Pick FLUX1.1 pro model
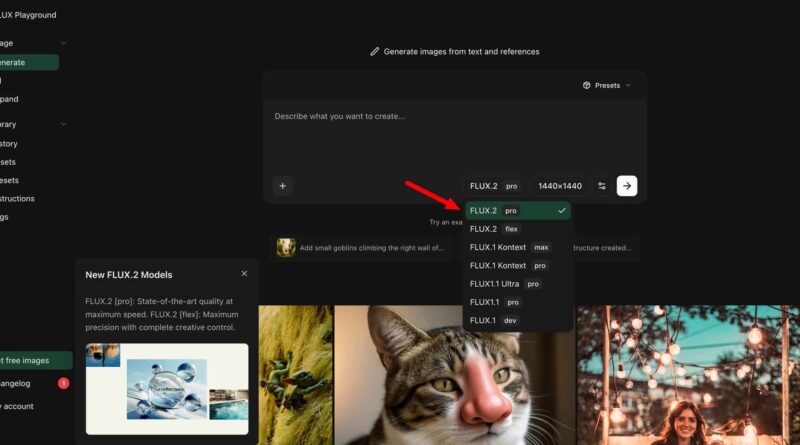 (x=517, y=302)
